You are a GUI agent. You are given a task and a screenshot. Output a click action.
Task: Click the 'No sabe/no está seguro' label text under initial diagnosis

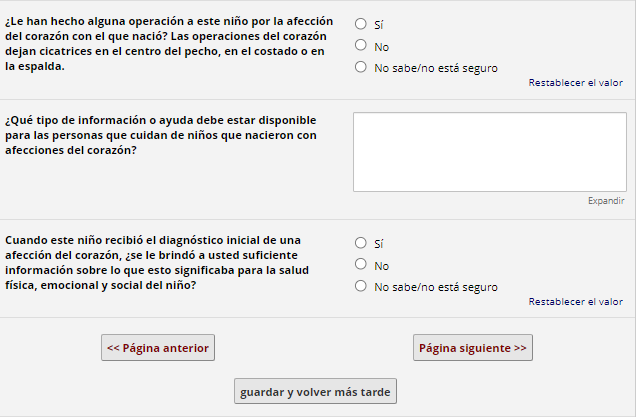coord(435,287)
